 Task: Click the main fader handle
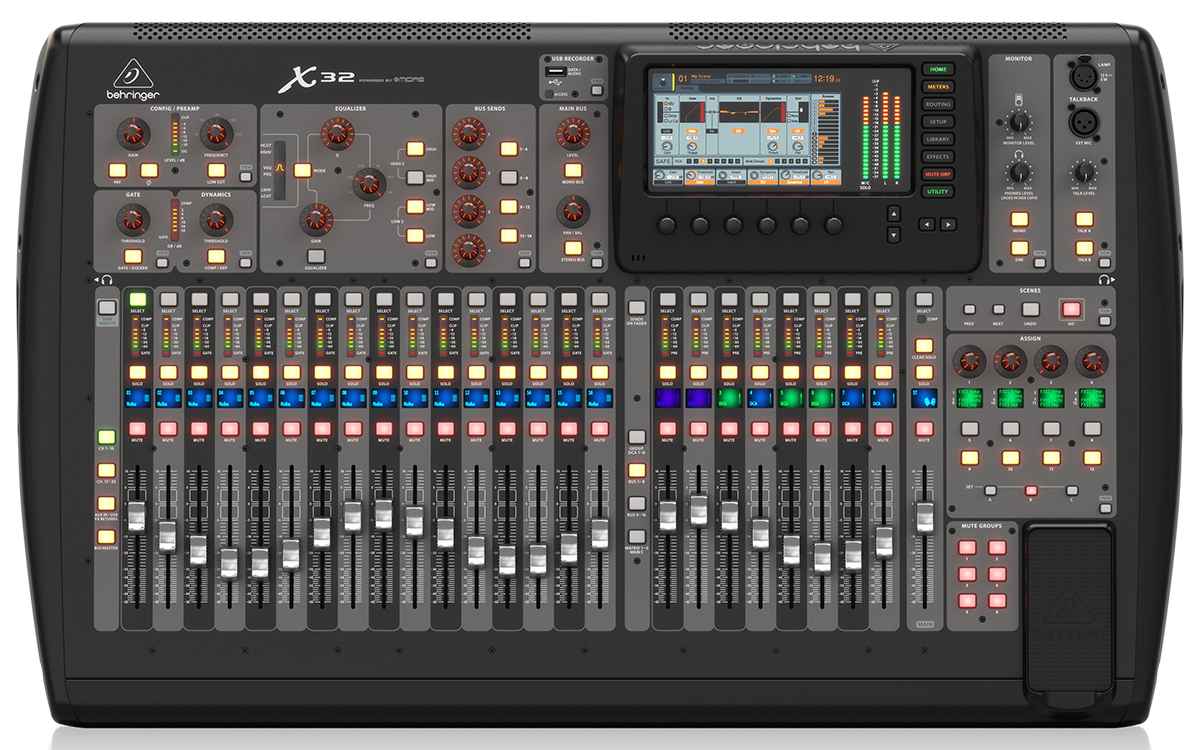click(923, 520)
